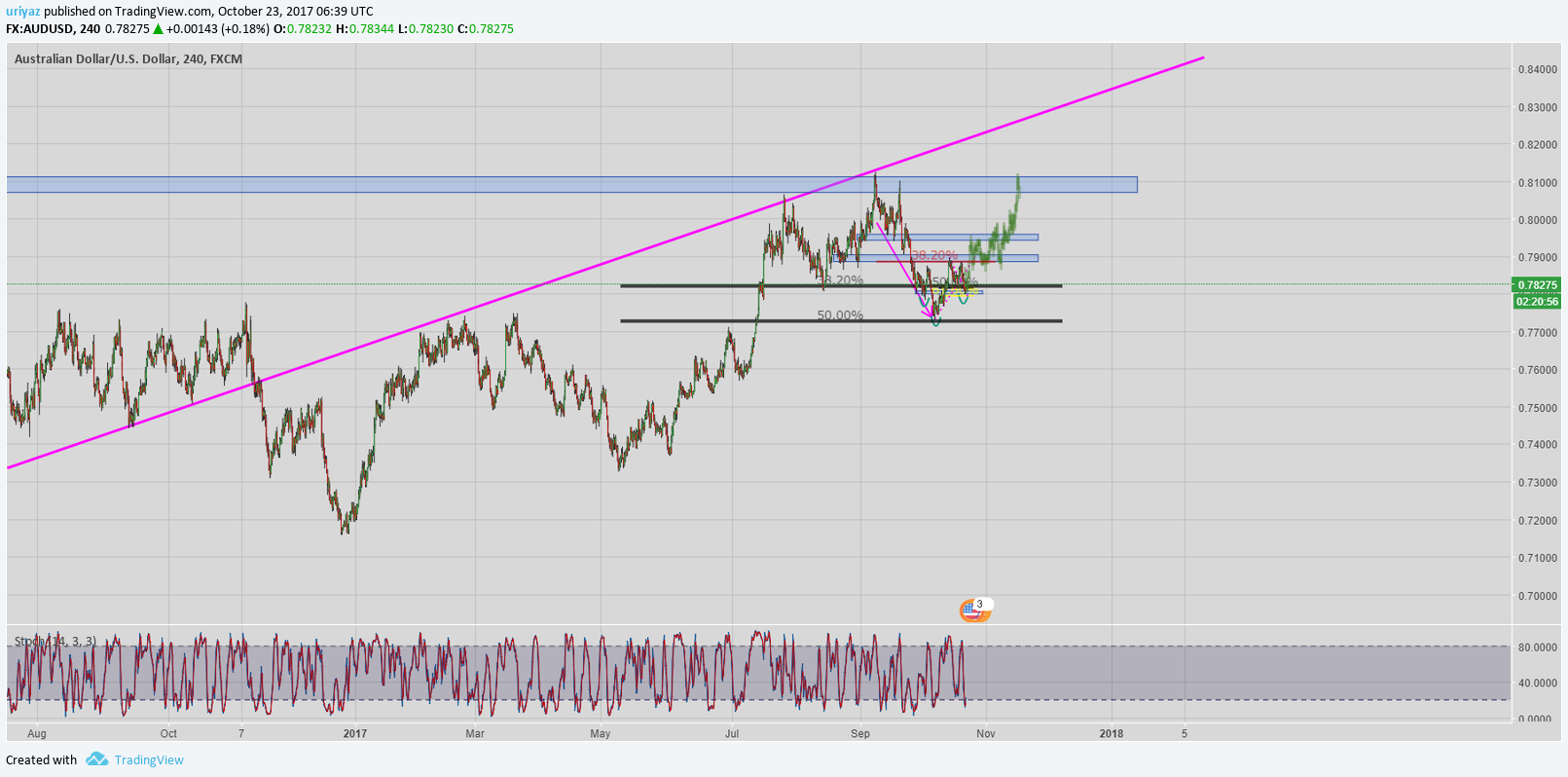Click the +0.00143 (+0.18%) change text
1568x777 pixels.
point(217,29)
